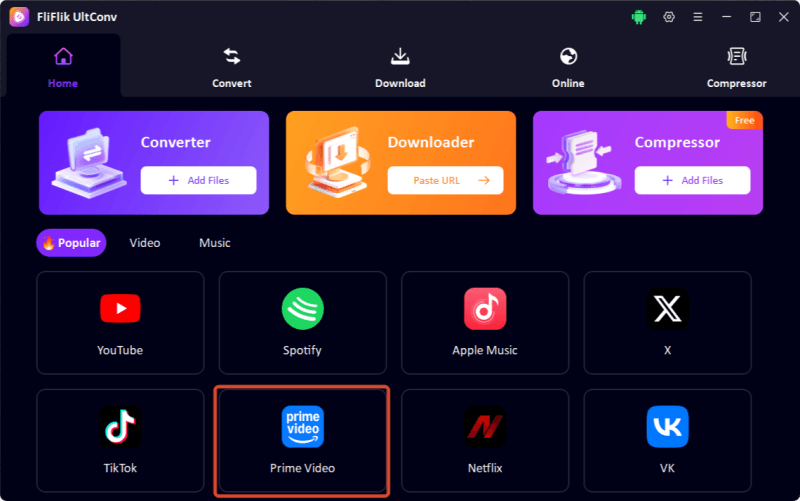Open the VK tile
Screen dimensions: 800x501
667,441
